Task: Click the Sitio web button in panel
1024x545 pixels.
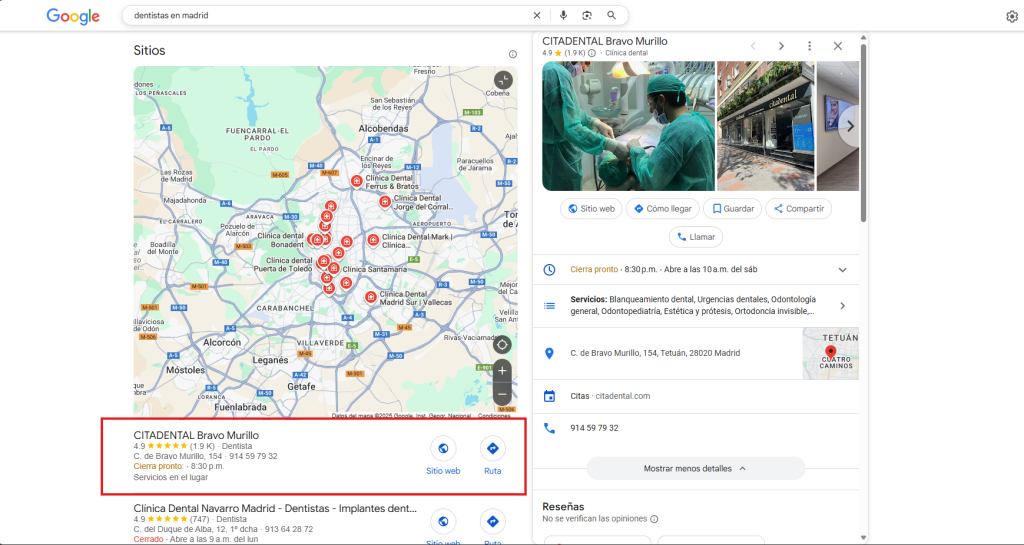Action: pos(591,209)
